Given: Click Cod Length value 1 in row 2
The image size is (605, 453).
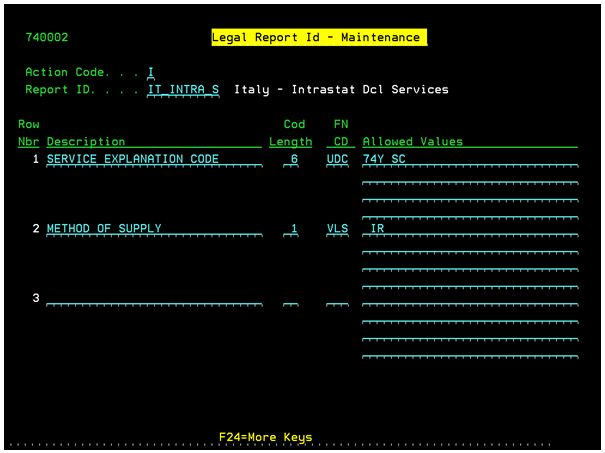Looking at the screenshot, I should pos(291,229).
